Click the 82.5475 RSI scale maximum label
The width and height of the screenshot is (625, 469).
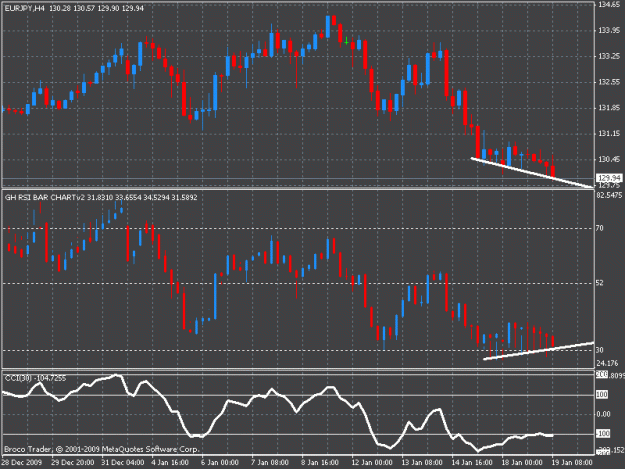[609, 195]
